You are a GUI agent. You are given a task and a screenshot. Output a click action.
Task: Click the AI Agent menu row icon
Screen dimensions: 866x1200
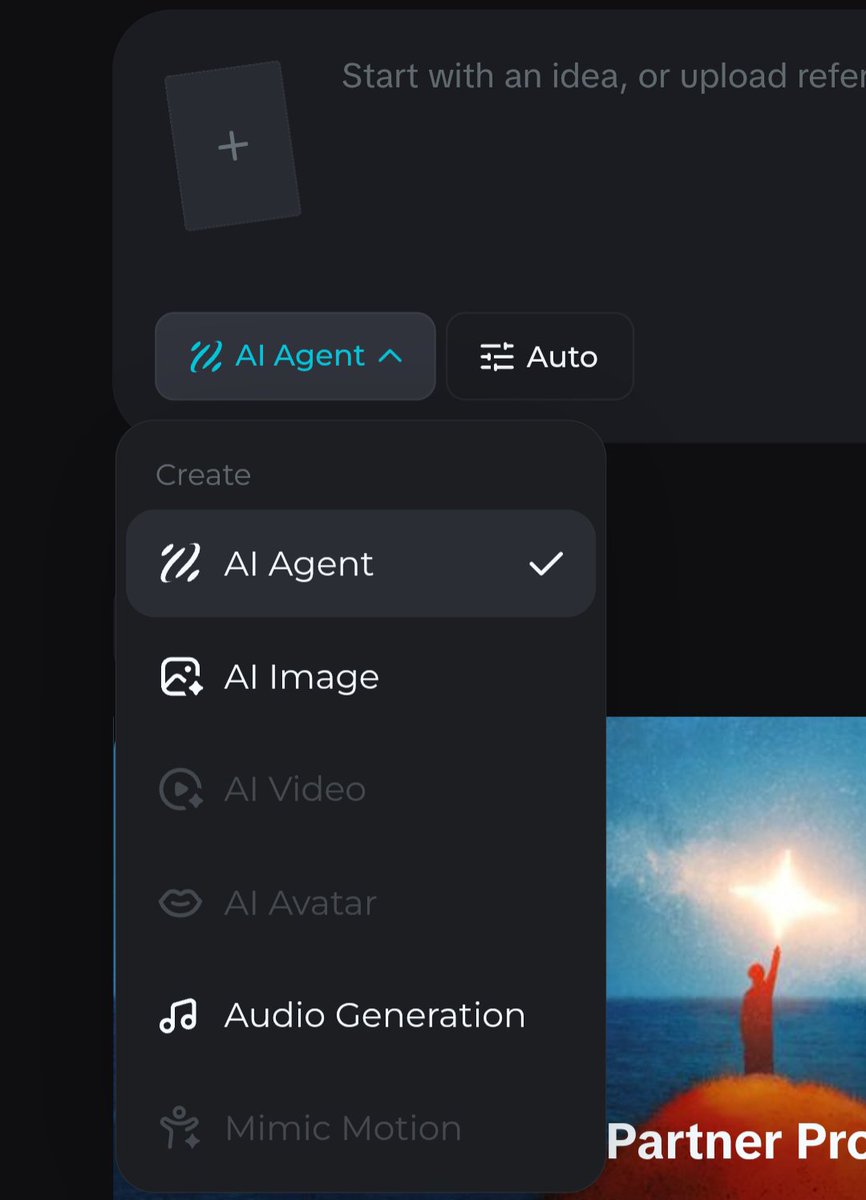tap(180, 564)
